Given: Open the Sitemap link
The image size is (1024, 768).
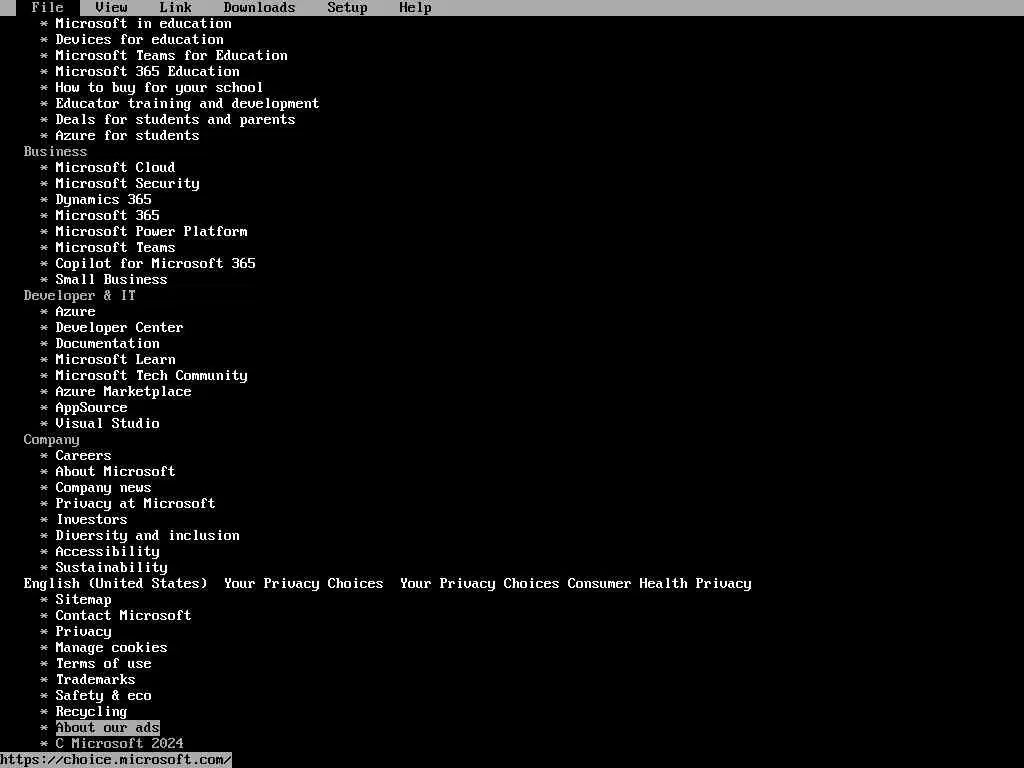Looking at the screenshot, I should pyautogui.click(x=84, y=600).
